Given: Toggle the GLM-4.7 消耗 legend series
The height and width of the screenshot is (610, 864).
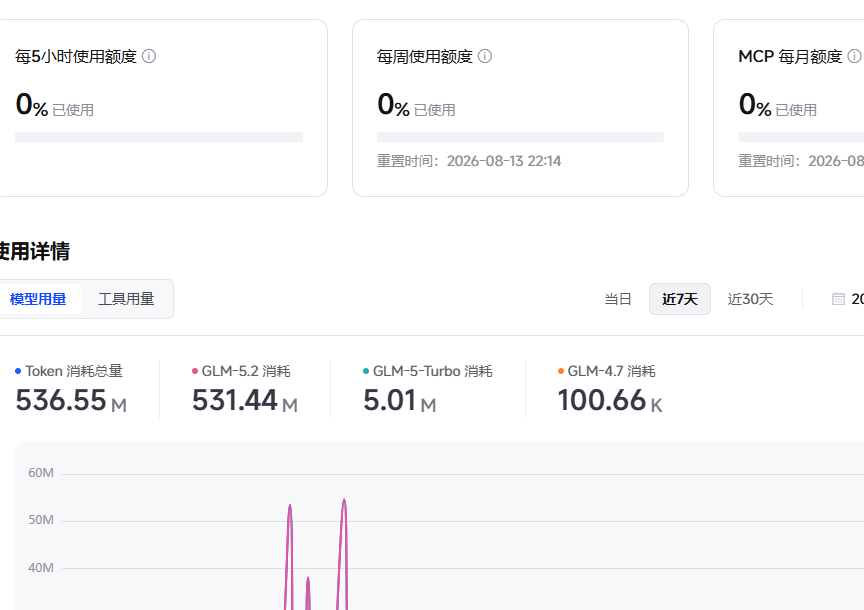Looking at the screenshot, I should pos(607,371).
